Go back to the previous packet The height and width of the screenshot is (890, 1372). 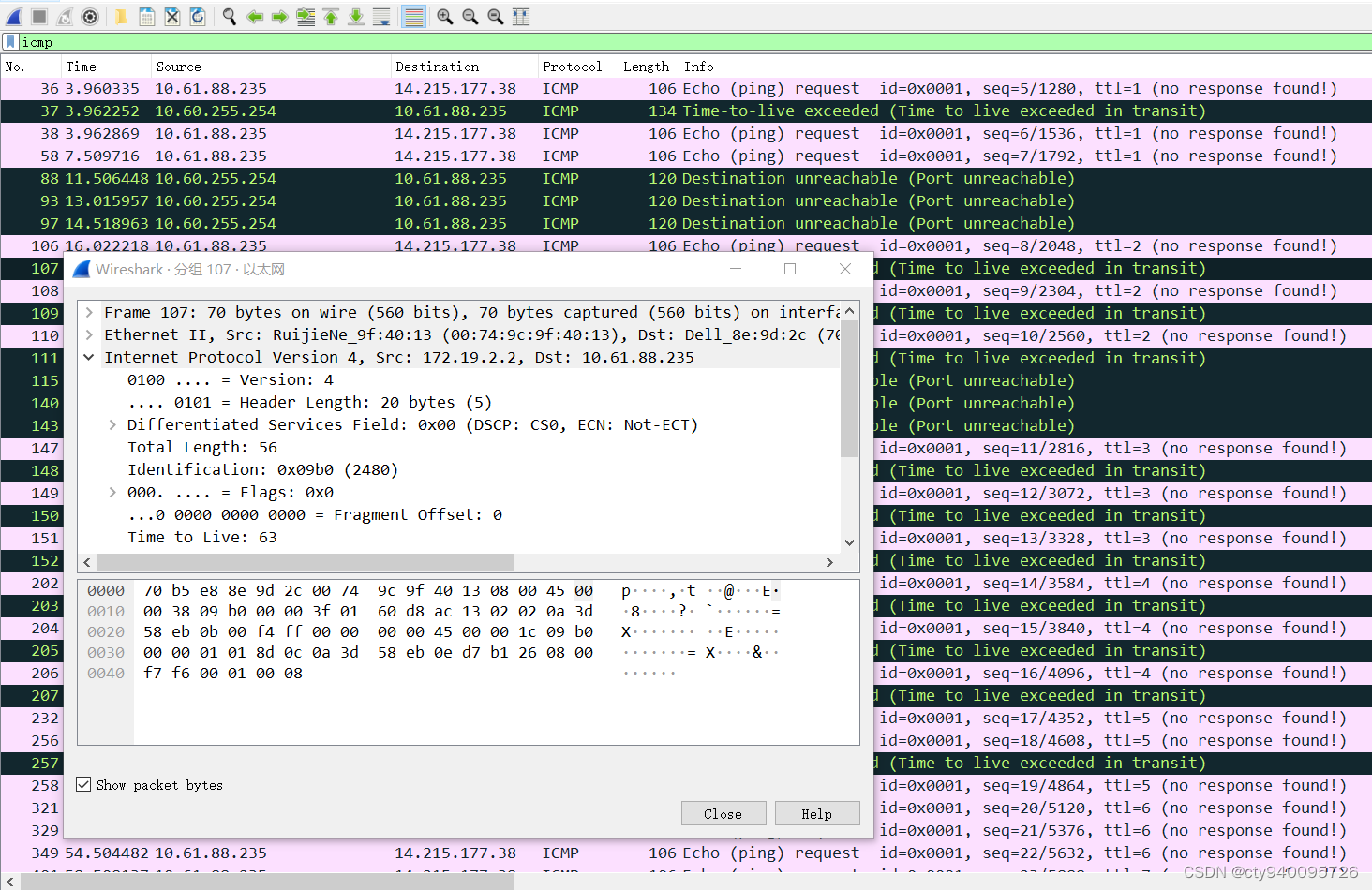[x=254, y=16]
